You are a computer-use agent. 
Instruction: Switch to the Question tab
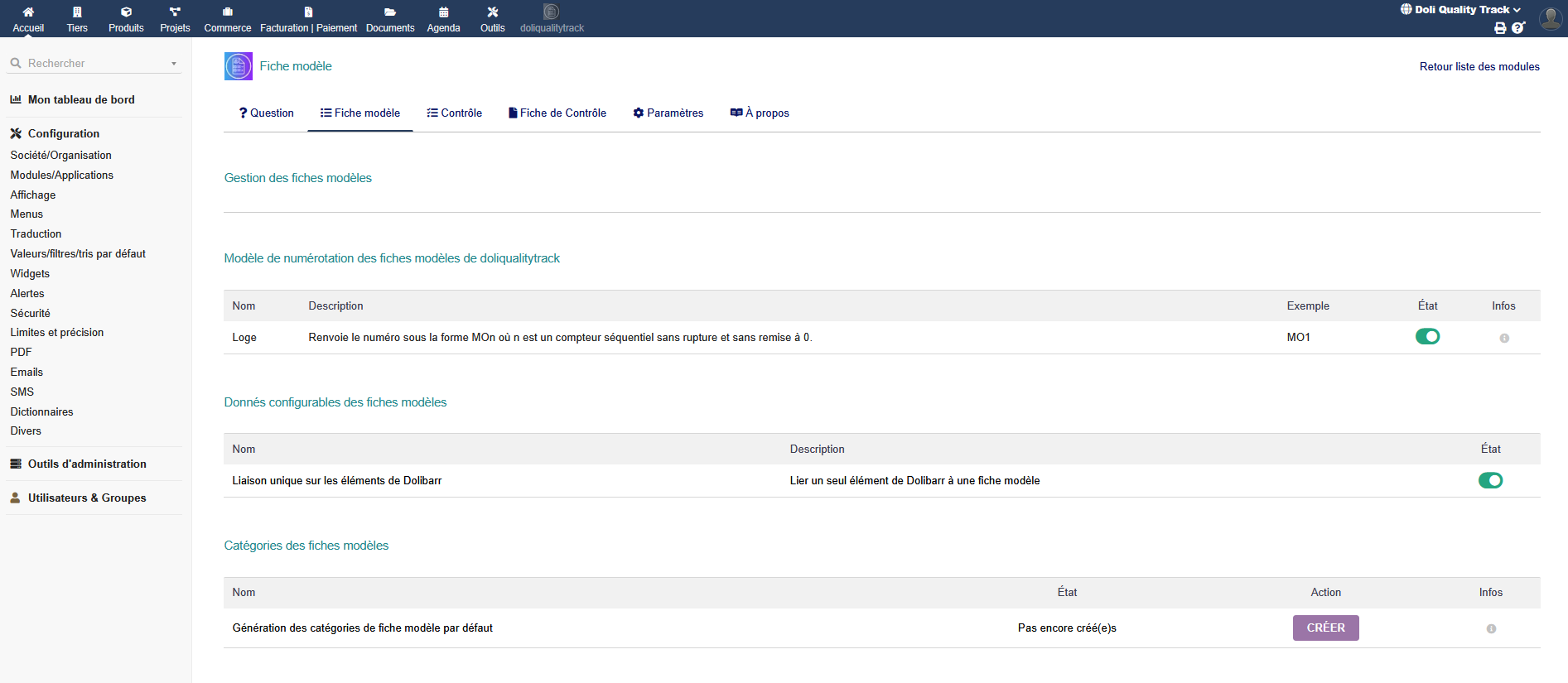[267, 113]
